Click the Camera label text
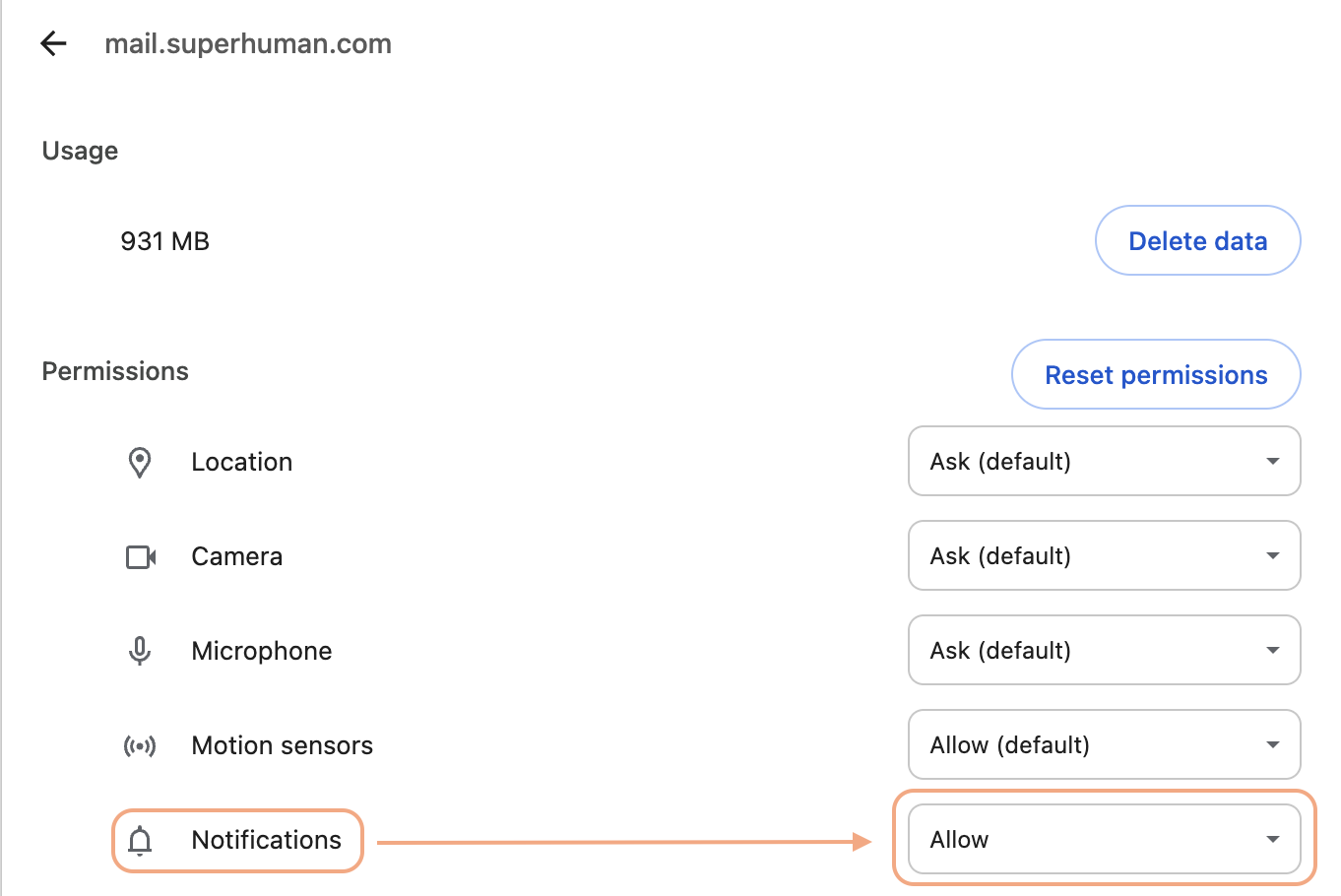This screenshot has width=1341, height=896. pos(237,556)
